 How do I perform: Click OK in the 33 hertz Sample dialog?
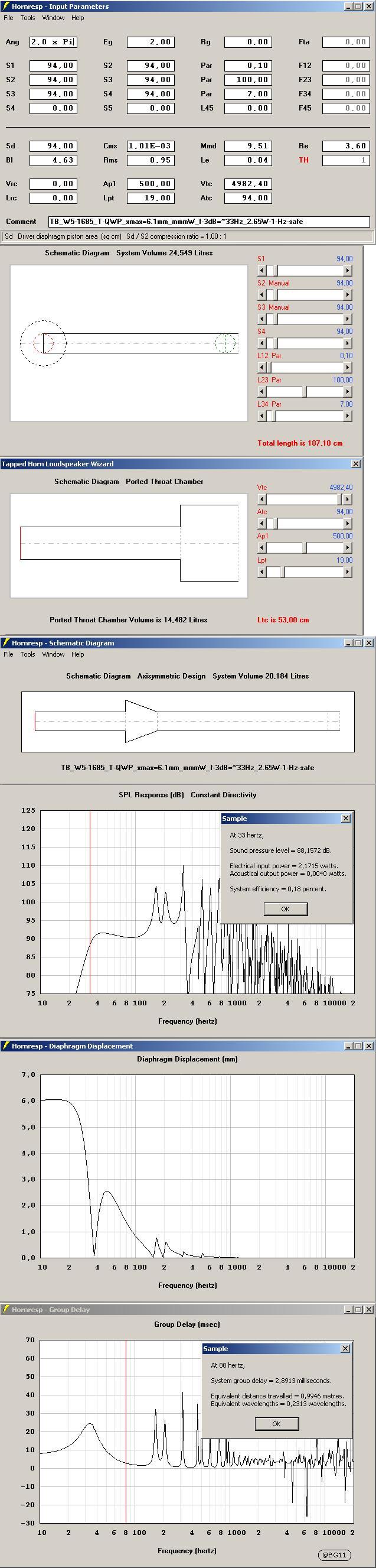(286, 909)
